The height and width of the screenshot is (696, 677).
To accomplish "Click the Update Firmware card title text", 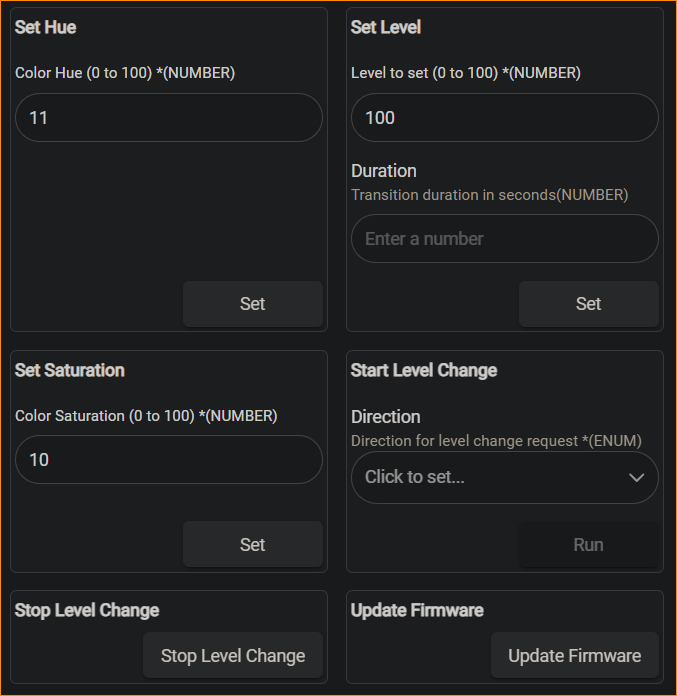I will pos(417,610).
